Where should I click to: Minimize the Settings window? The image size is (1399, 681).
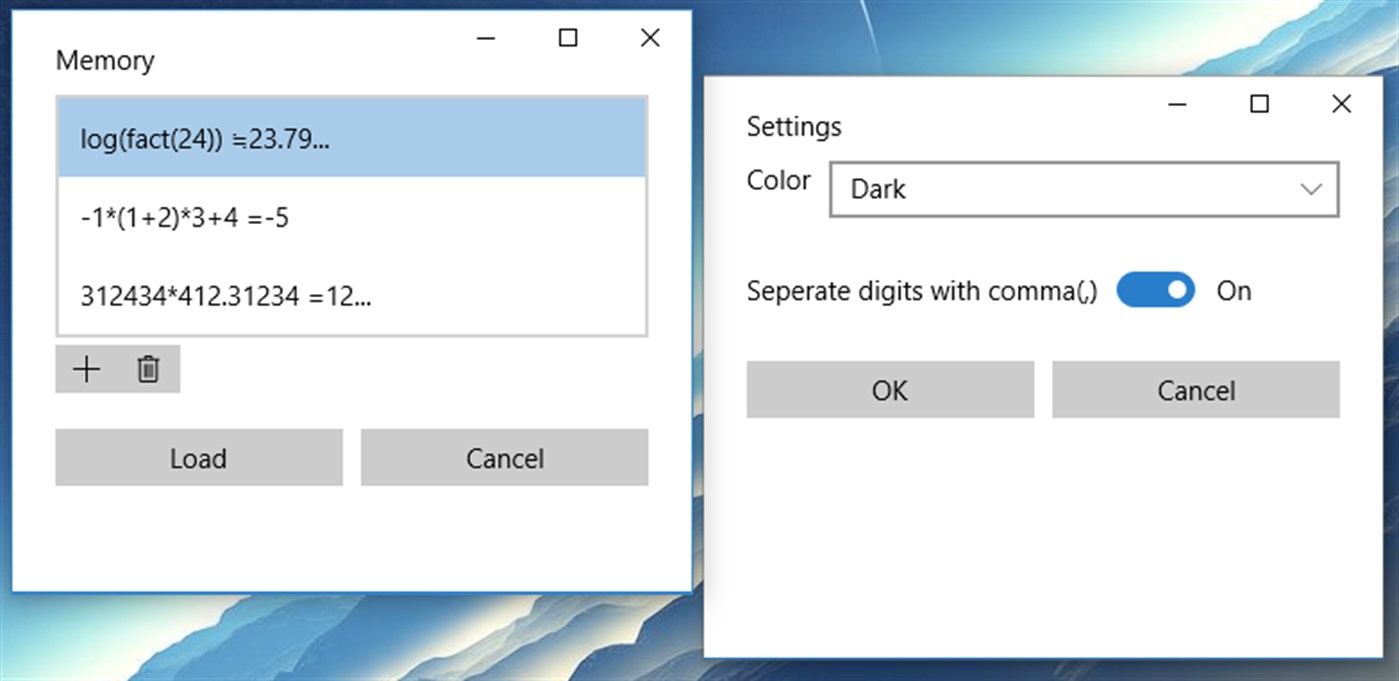(x=1177, y=104)
